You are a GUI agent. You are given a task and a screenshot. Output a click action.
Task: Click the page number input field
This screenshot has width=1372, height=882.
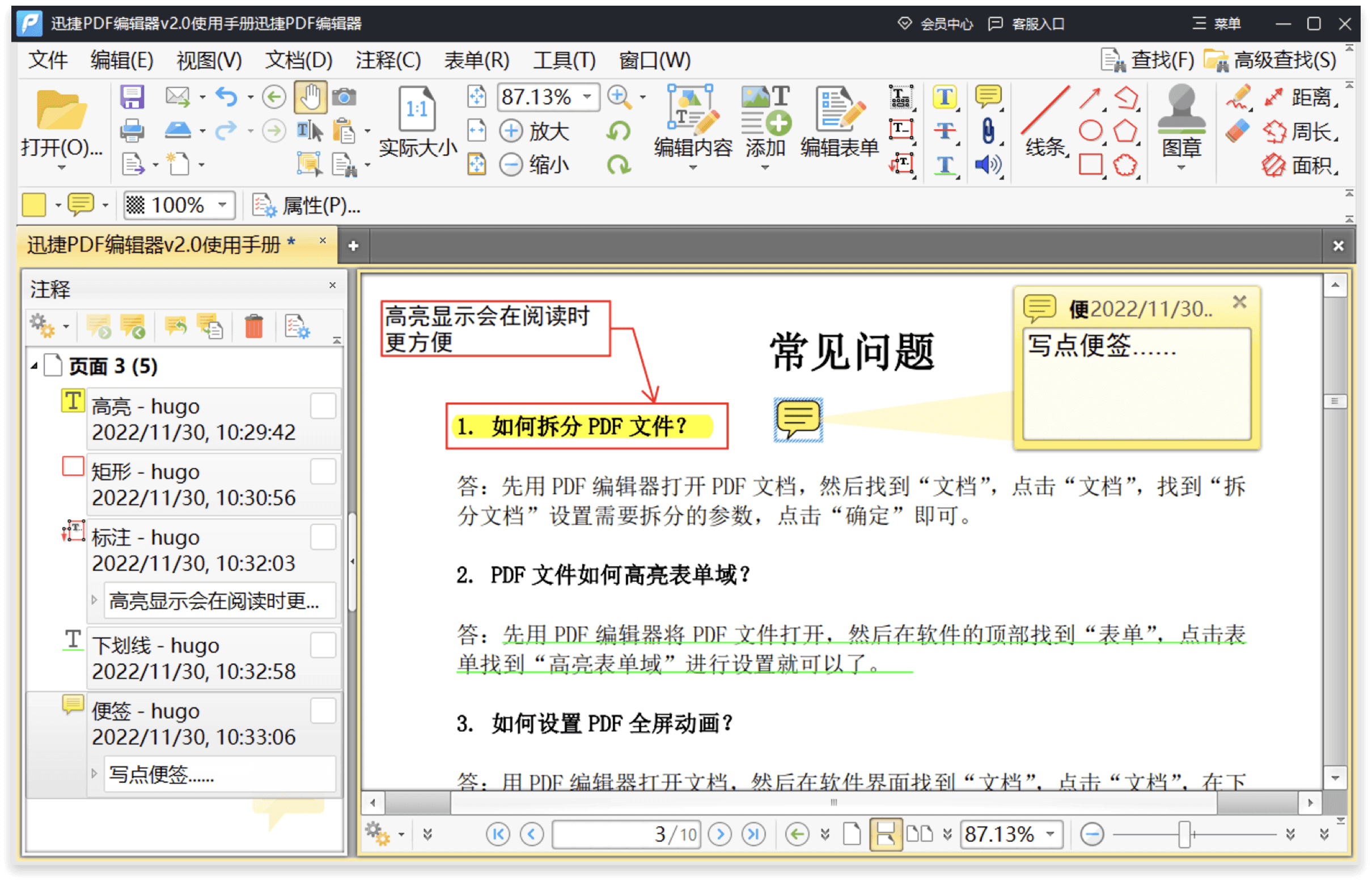[x=626, y=834]
